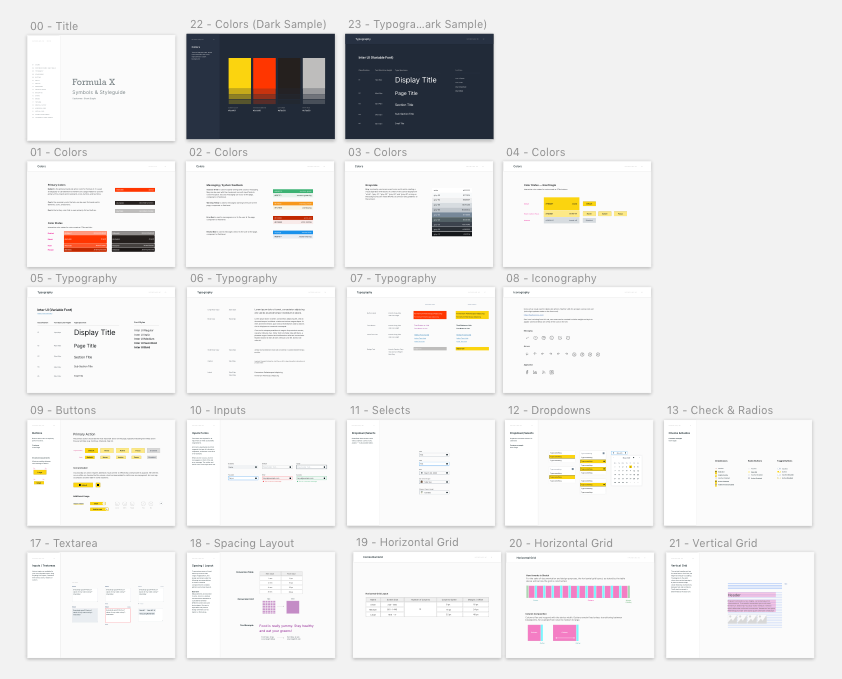Click the '21 - Vertical Grid' label

[x=713, y=543]
